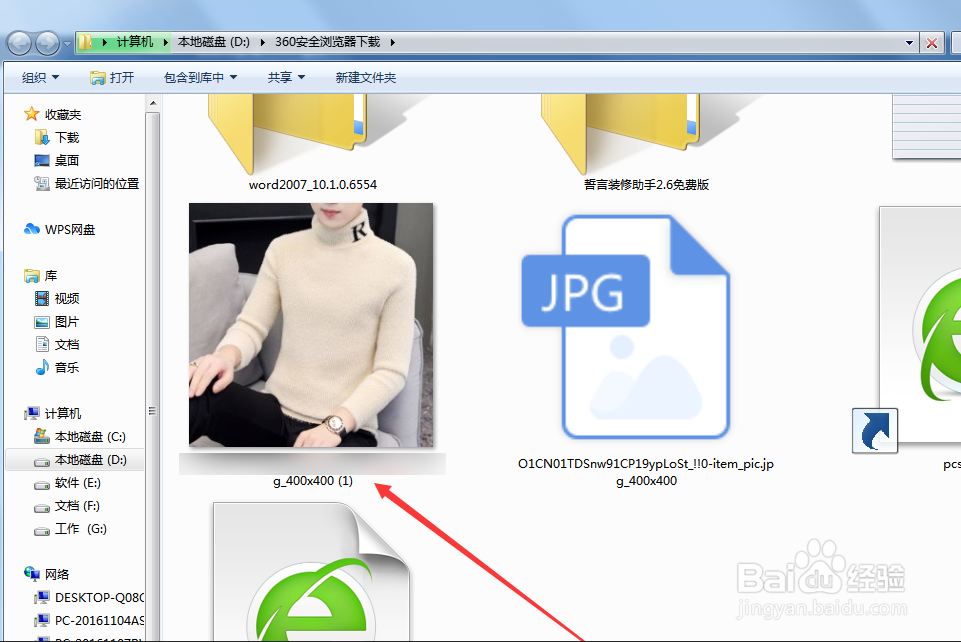Image resolution: width=961 pixels, height=642 pixels.
Task: Select 软件 (E:) drive
Action: click(x=77, y=483)
